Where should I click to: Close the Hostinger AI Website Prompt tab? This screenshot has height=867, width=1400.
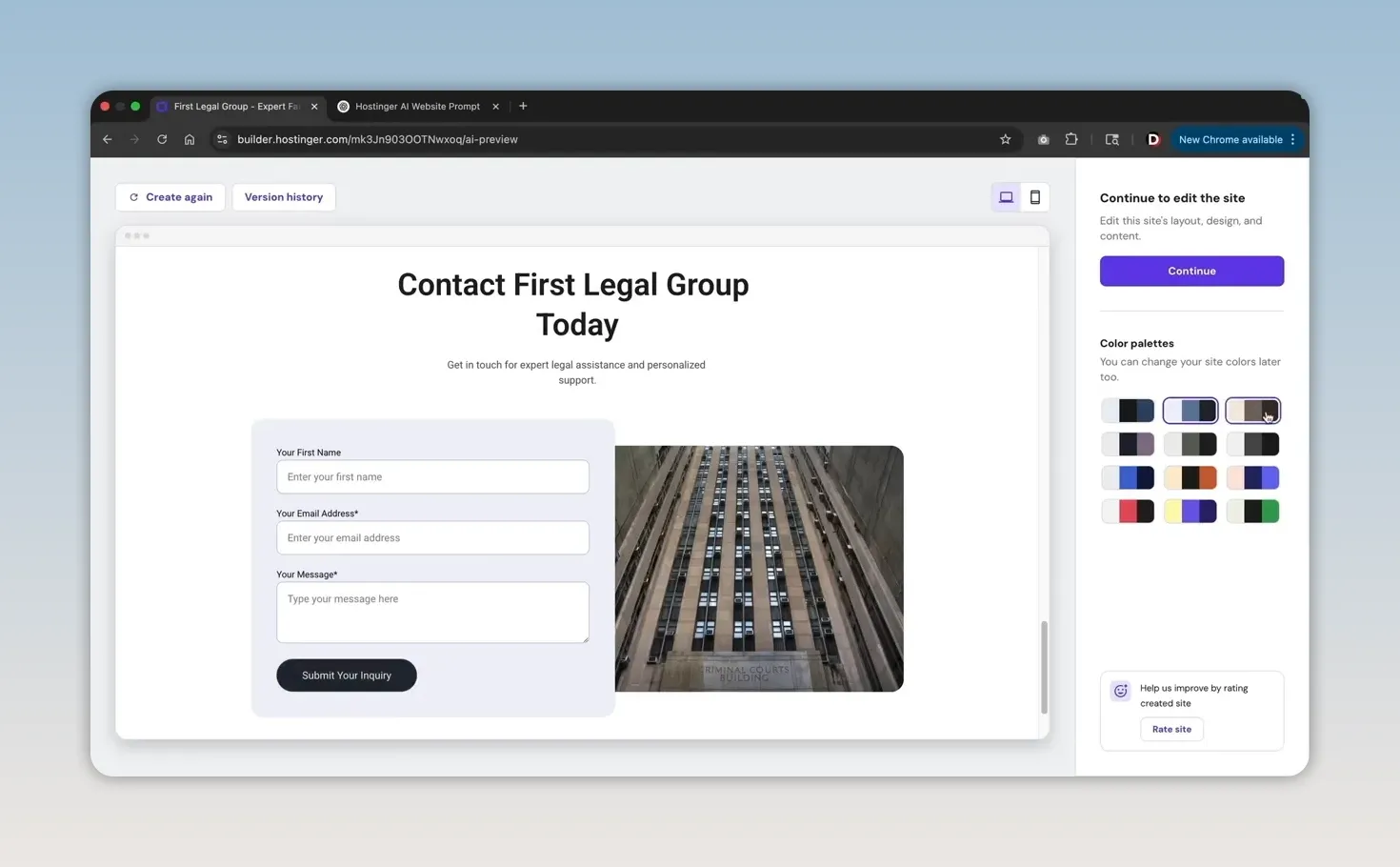495,107
